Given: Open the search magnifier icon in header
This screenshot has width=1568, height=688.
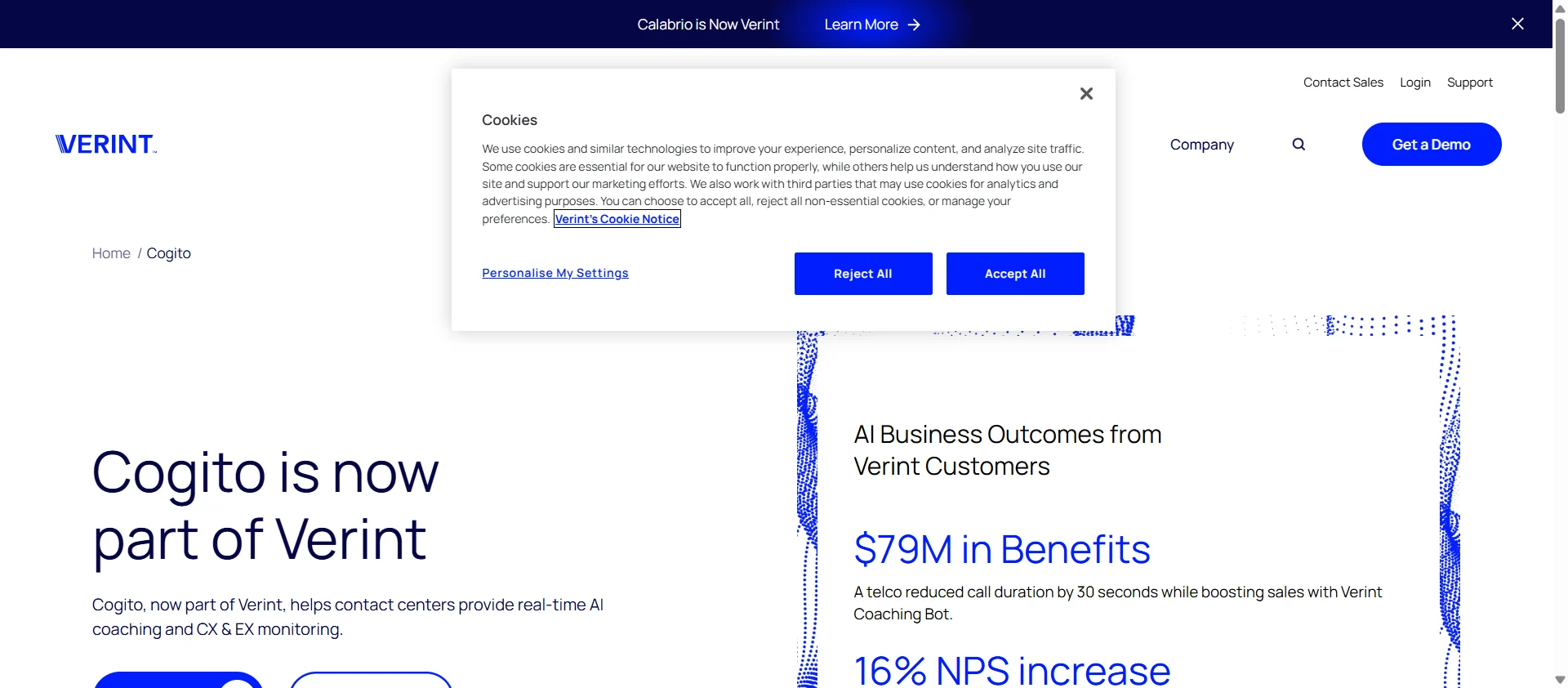Looking at the screenshot, I should tap(1298, 145).
